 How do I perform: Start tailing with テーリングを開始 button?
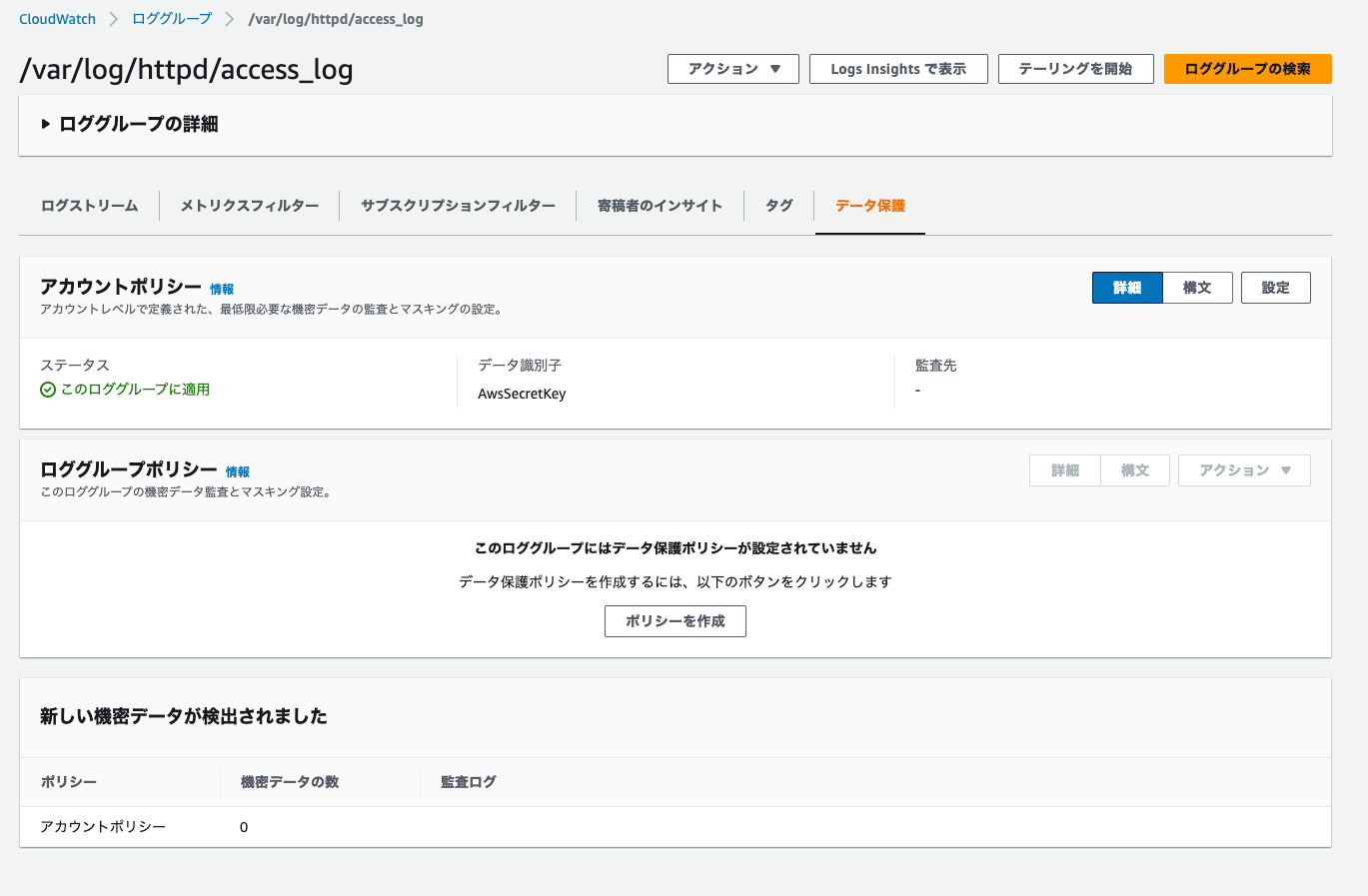(1075, 69)
